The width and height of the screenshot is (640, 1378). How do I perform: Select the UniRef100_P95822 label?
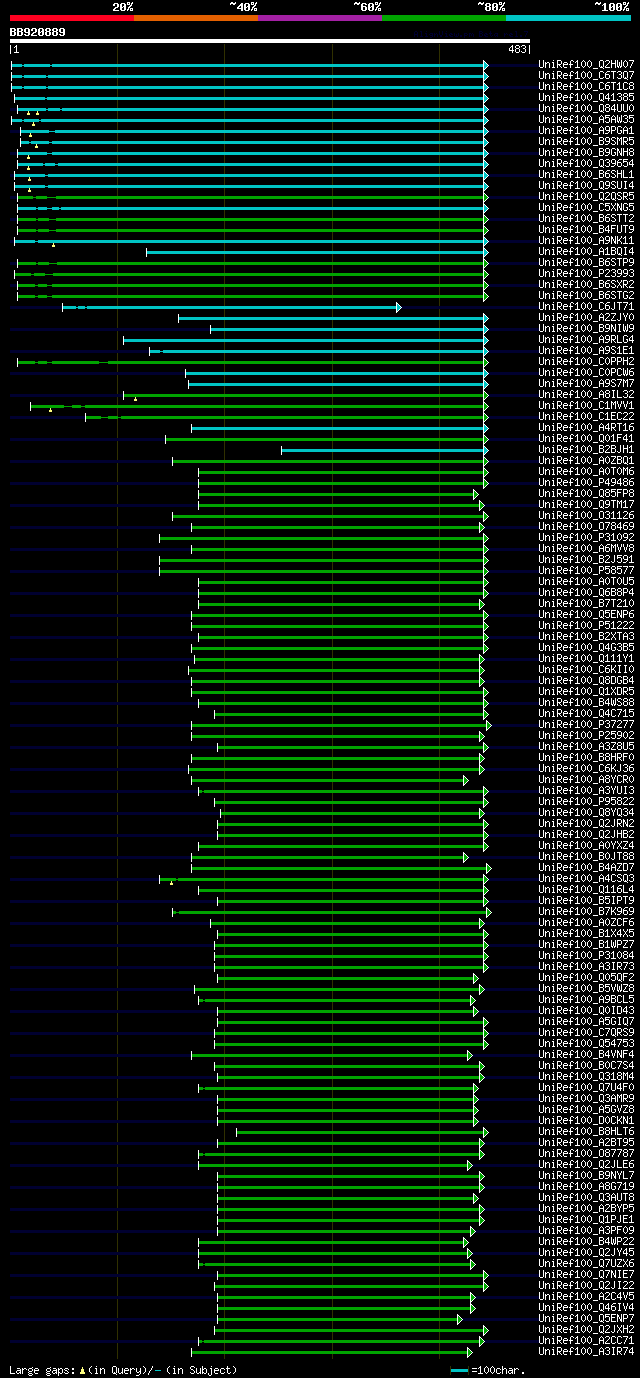click(586, 801)
